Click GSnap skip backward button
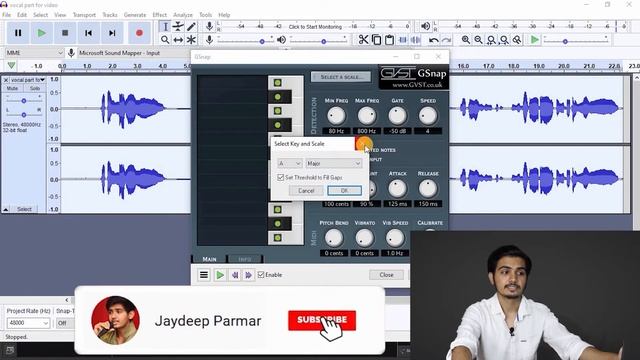Image resolution: width=640 pixels, height=360 pixels. (235, 275)
